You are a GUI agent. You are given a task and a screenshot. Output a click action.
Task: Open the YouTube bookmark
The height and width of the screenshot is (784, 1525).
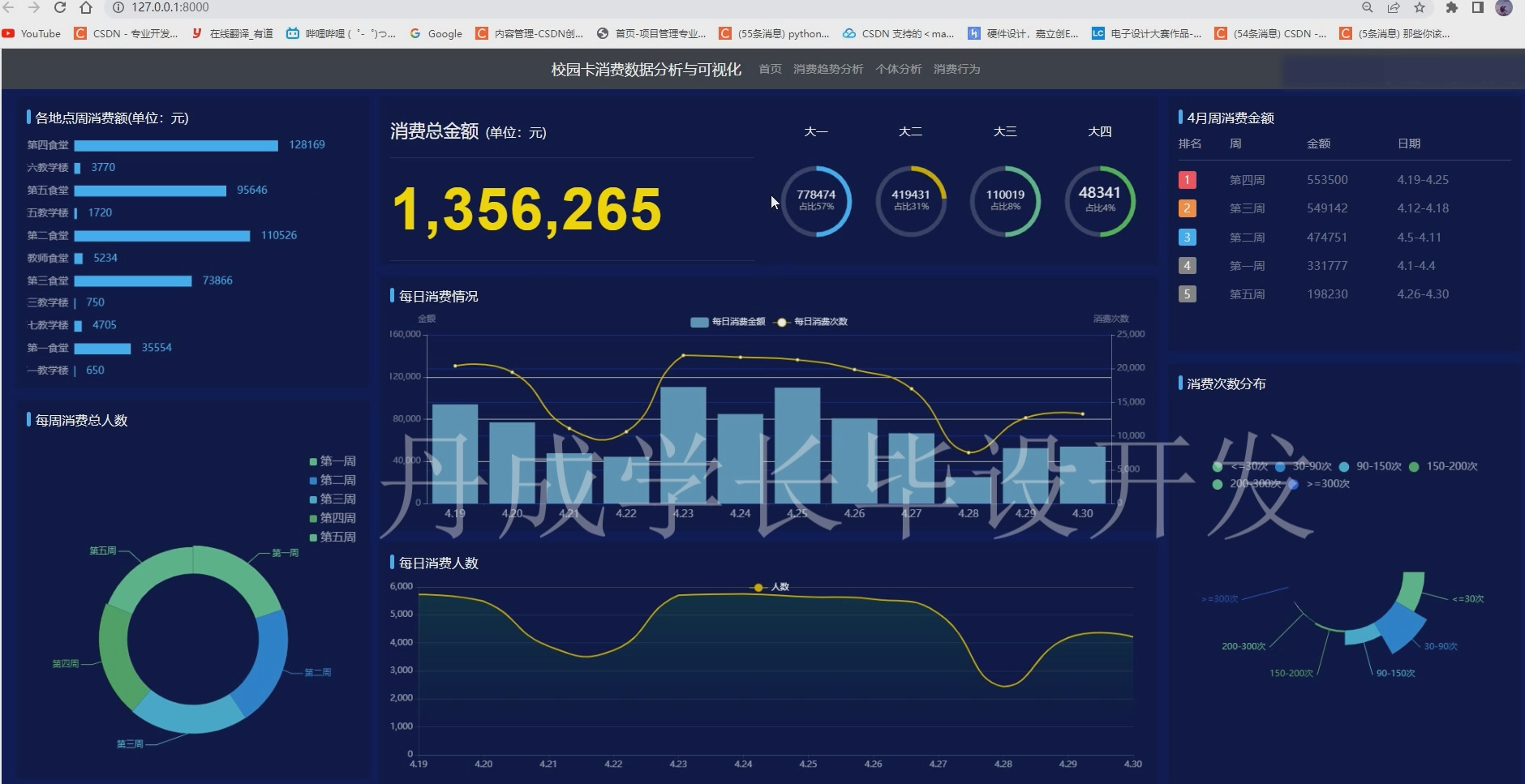pyautogui.click(x=32, y=33)
